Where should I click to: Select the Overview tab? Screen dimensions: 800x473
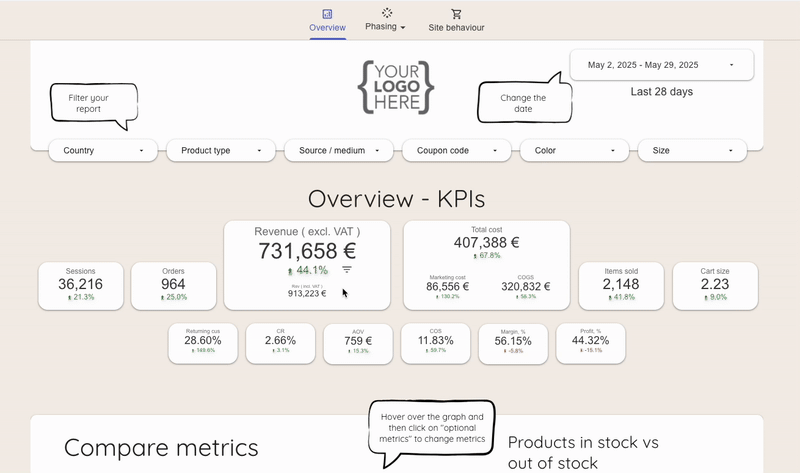tap(327, 27)
